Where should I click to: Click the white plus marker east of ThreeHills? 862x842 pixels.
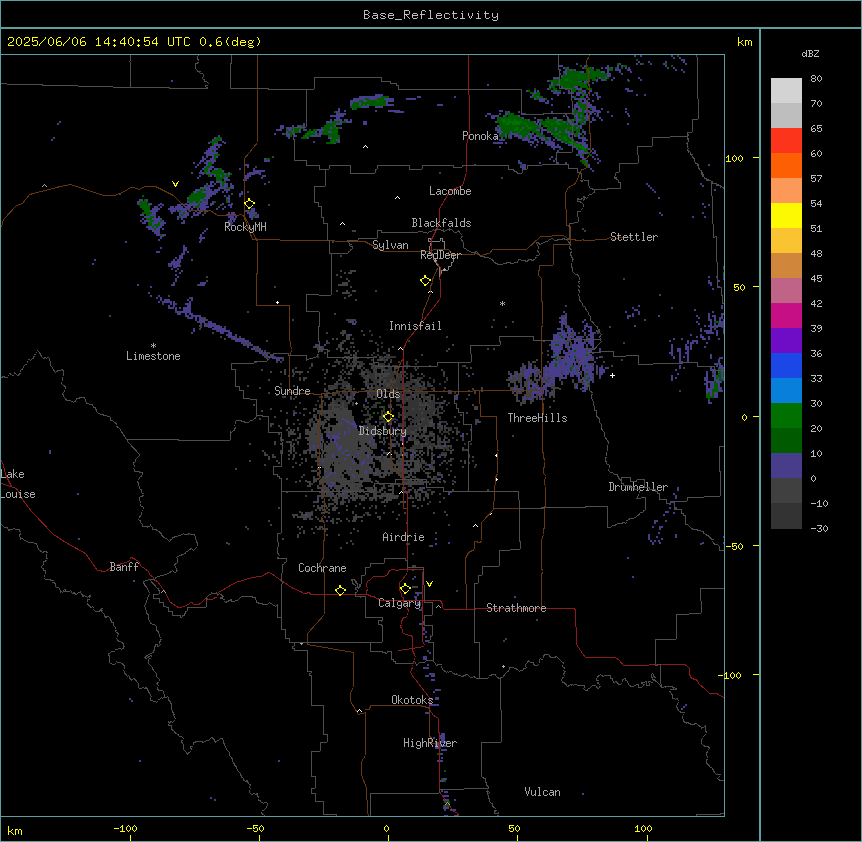pyautogui.click(x=612, y=375)
